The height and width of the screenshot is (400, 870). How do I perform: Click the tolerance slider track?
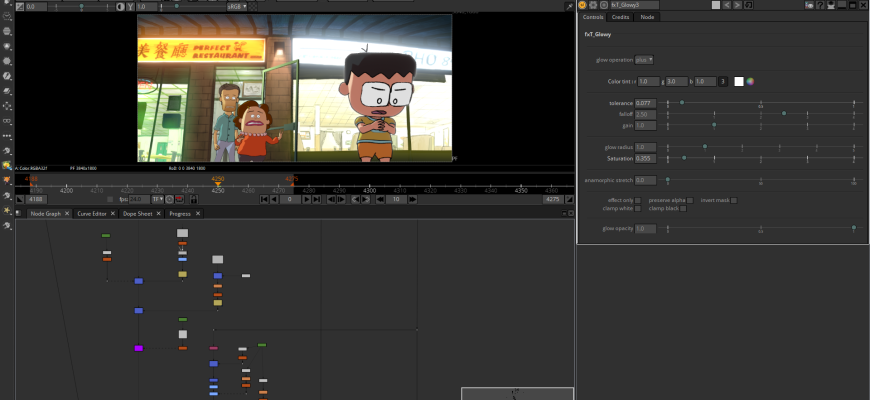pos(761,103)
